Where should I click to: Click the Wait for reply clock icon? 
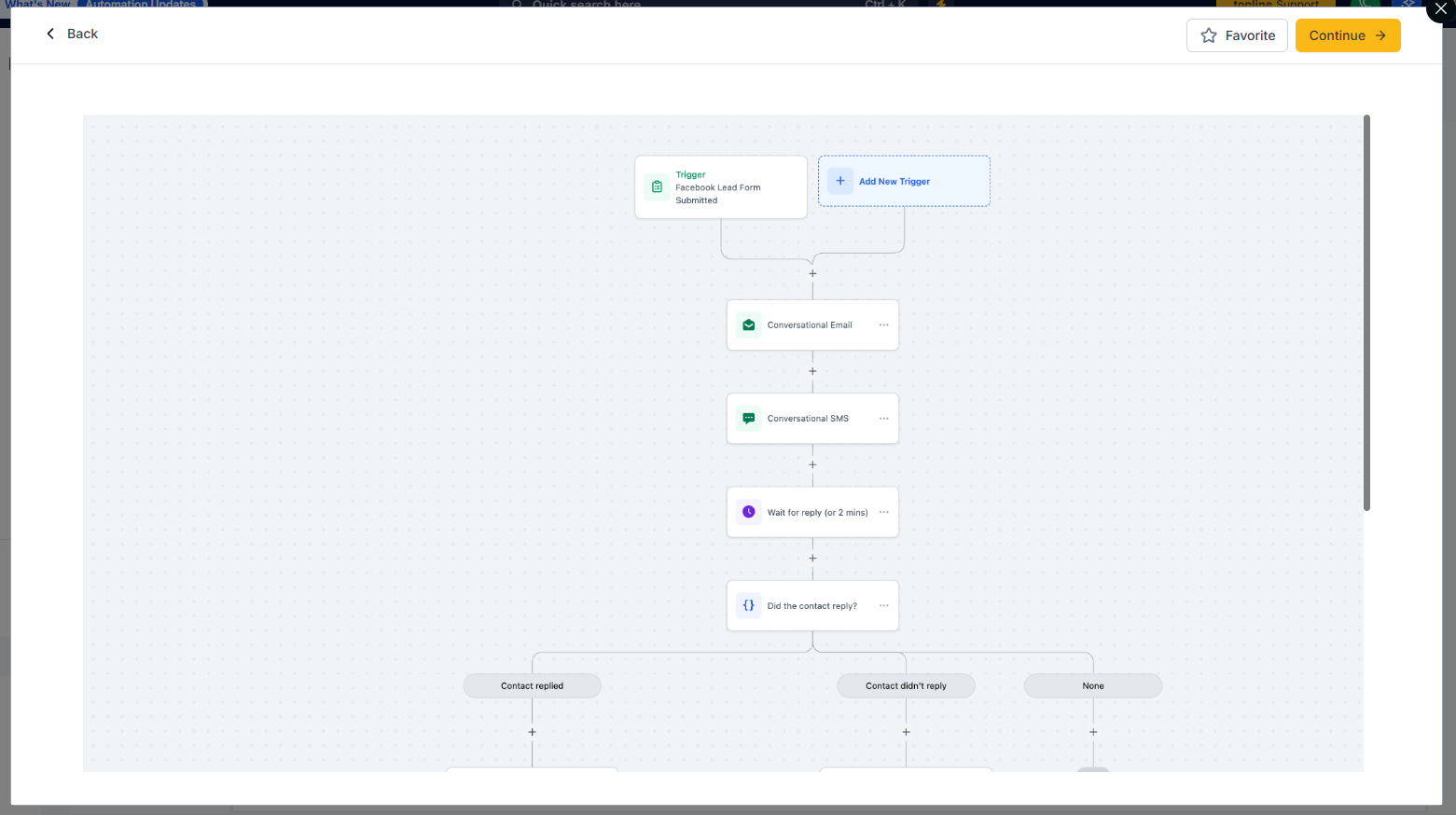point(749,512)
